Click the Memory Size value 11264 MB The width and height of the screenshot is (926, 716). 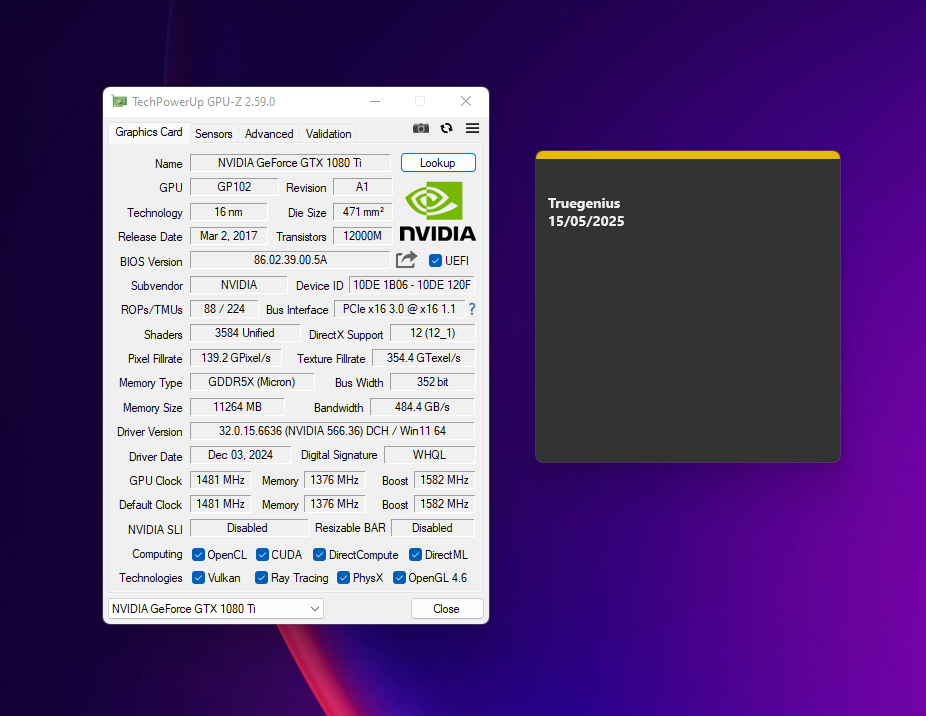click(x=237, y=407)
